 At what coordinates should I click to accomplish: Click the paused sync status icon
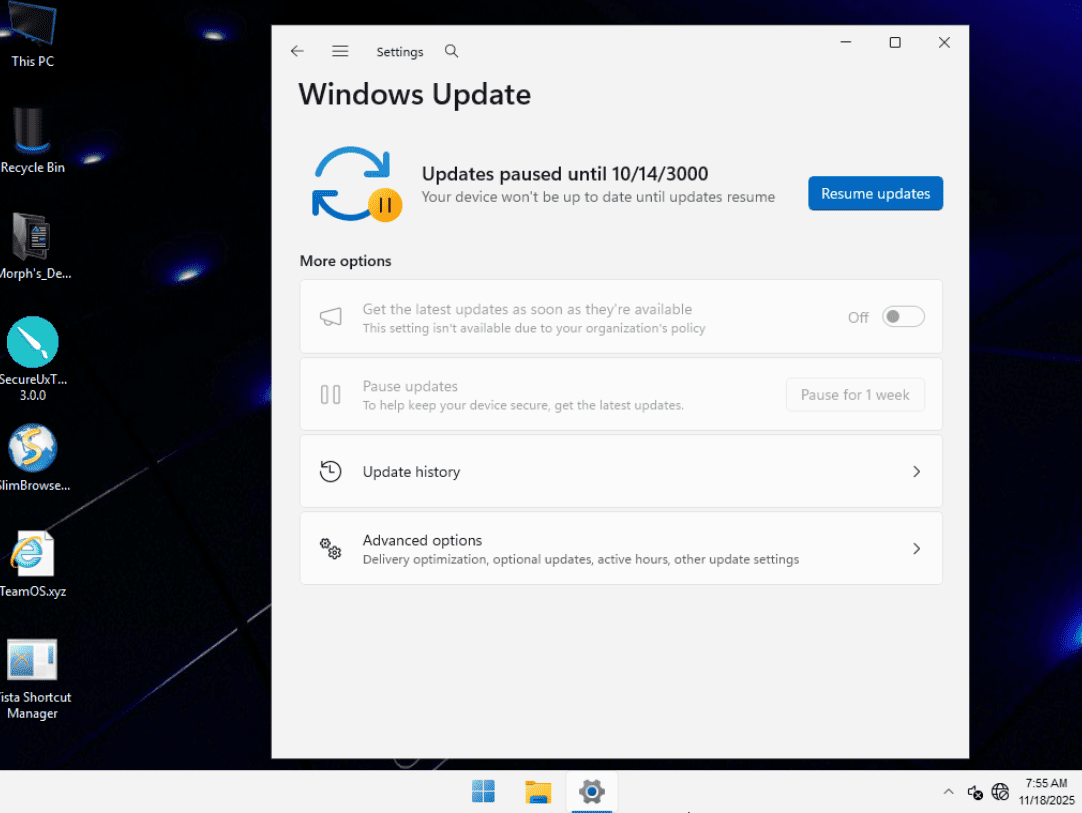pyautogui.click(x=356, y=183)
